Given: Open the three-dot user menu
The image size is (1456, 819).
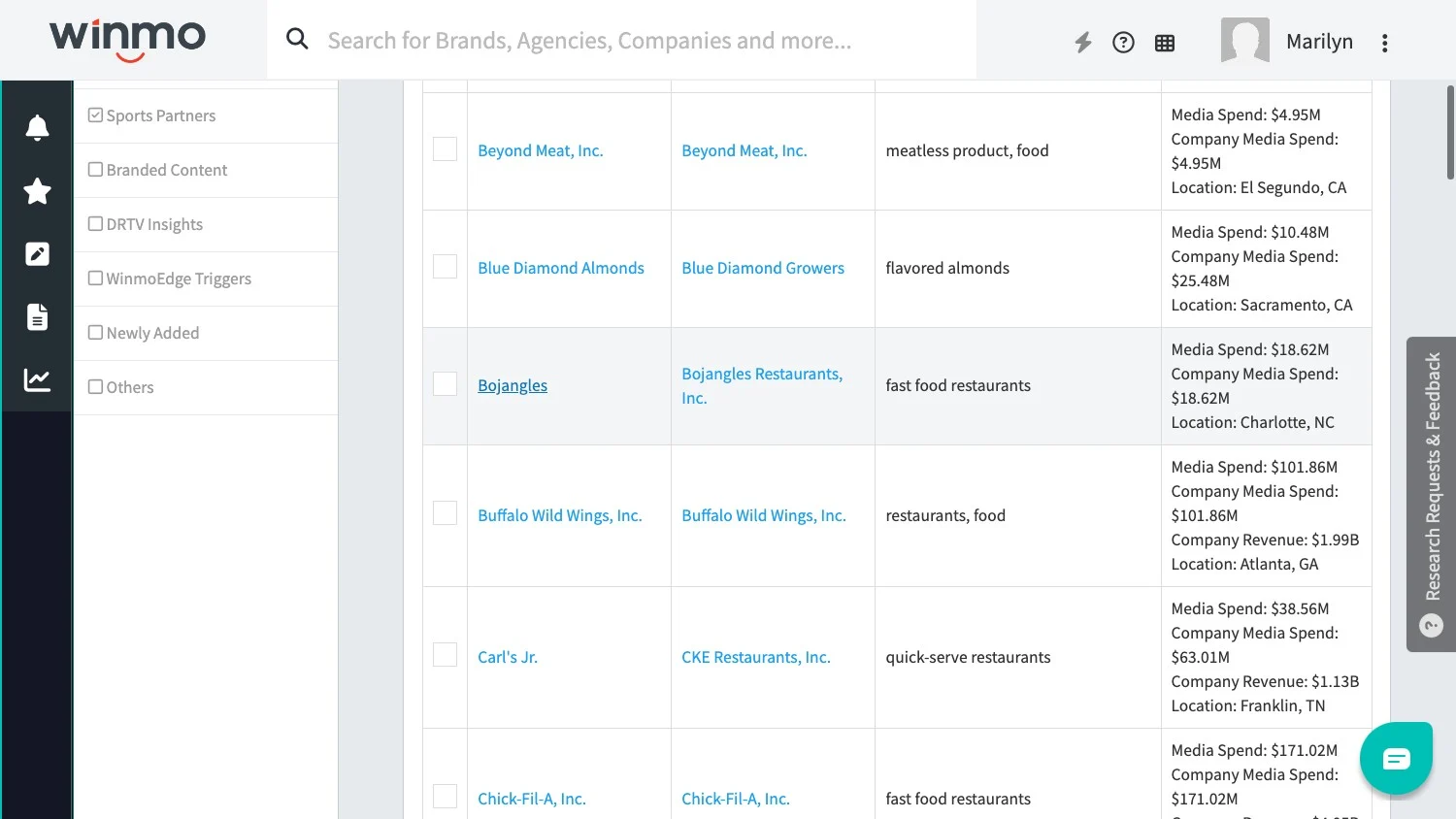Looking at the screenshot, I should tap(1385, 43).
